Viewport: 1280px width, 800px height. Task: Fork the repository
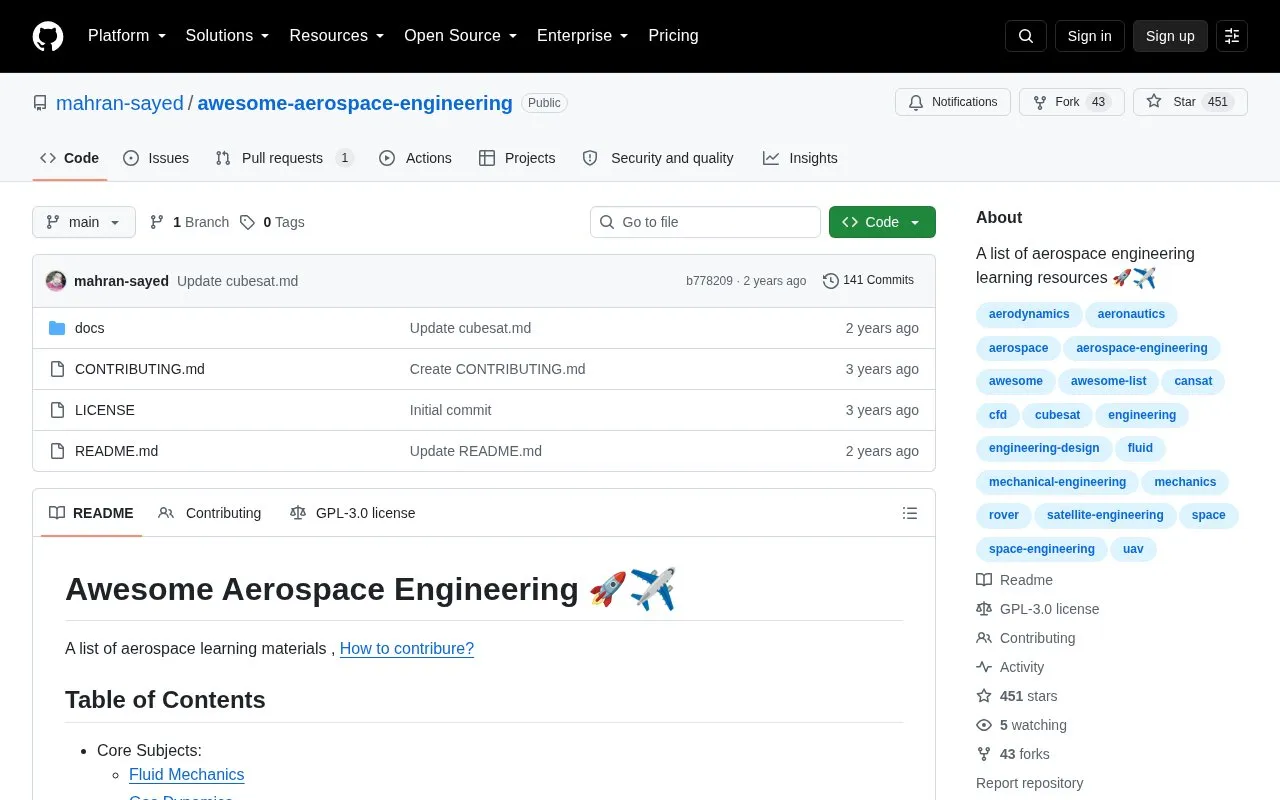pyautogui.click(x=1072, y=102)
